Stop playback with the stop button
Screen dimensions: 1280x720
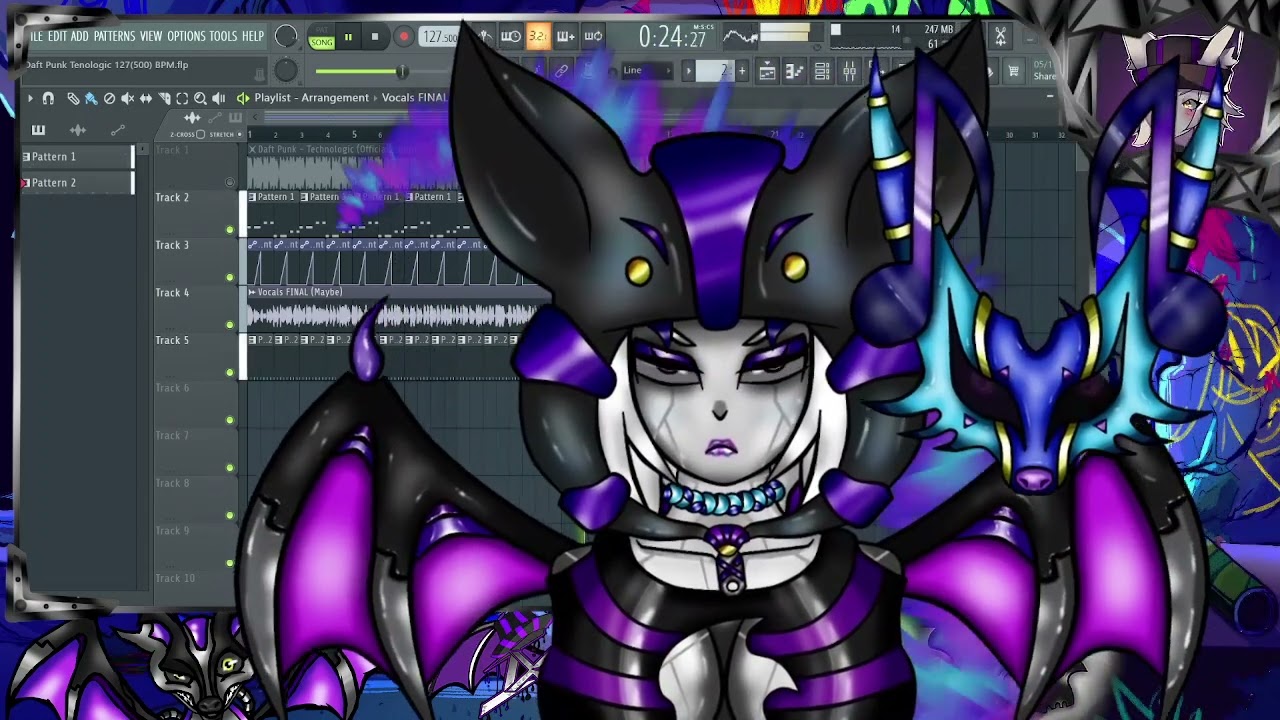pos(375,37)
